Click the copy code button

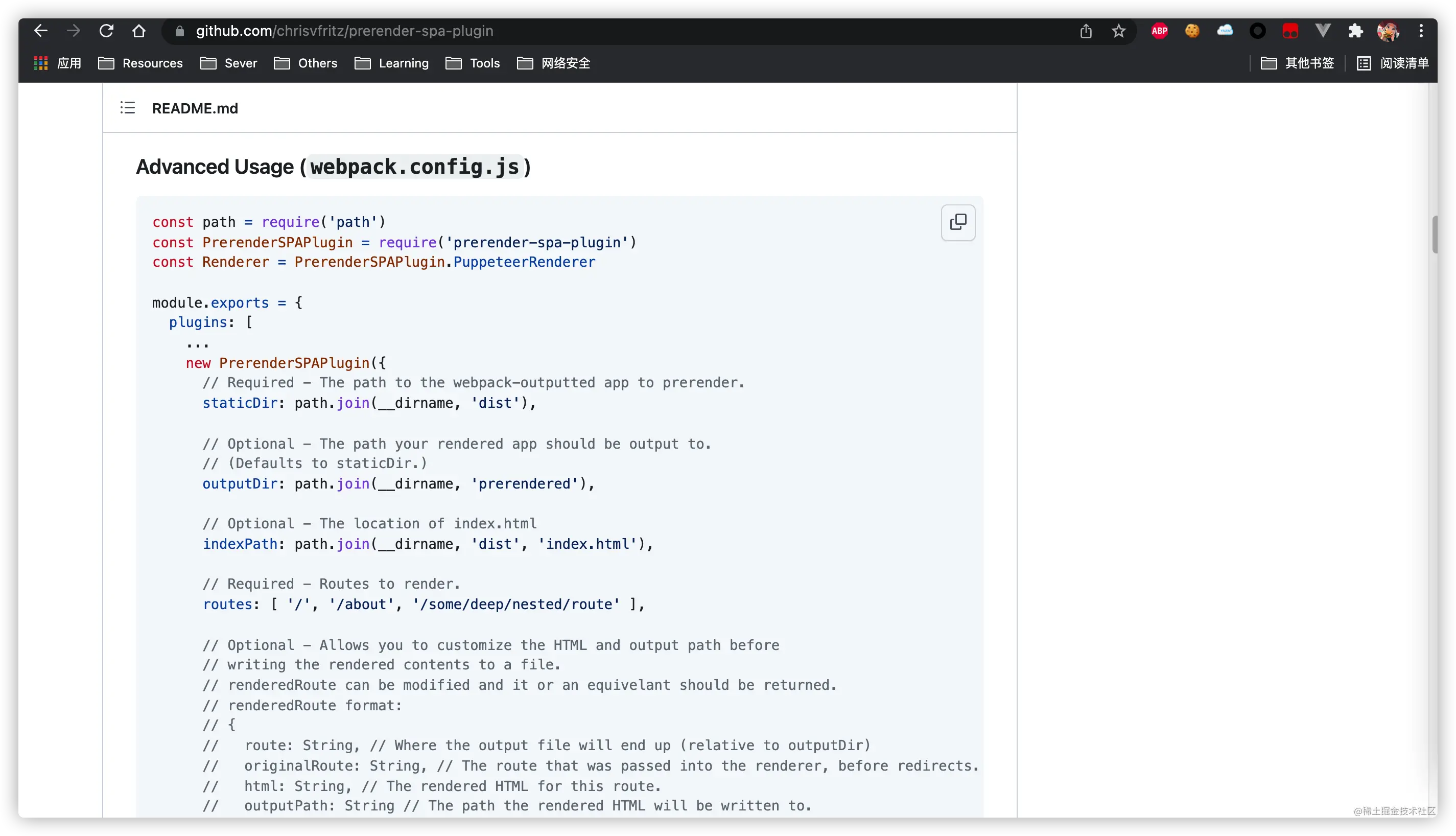957,221
